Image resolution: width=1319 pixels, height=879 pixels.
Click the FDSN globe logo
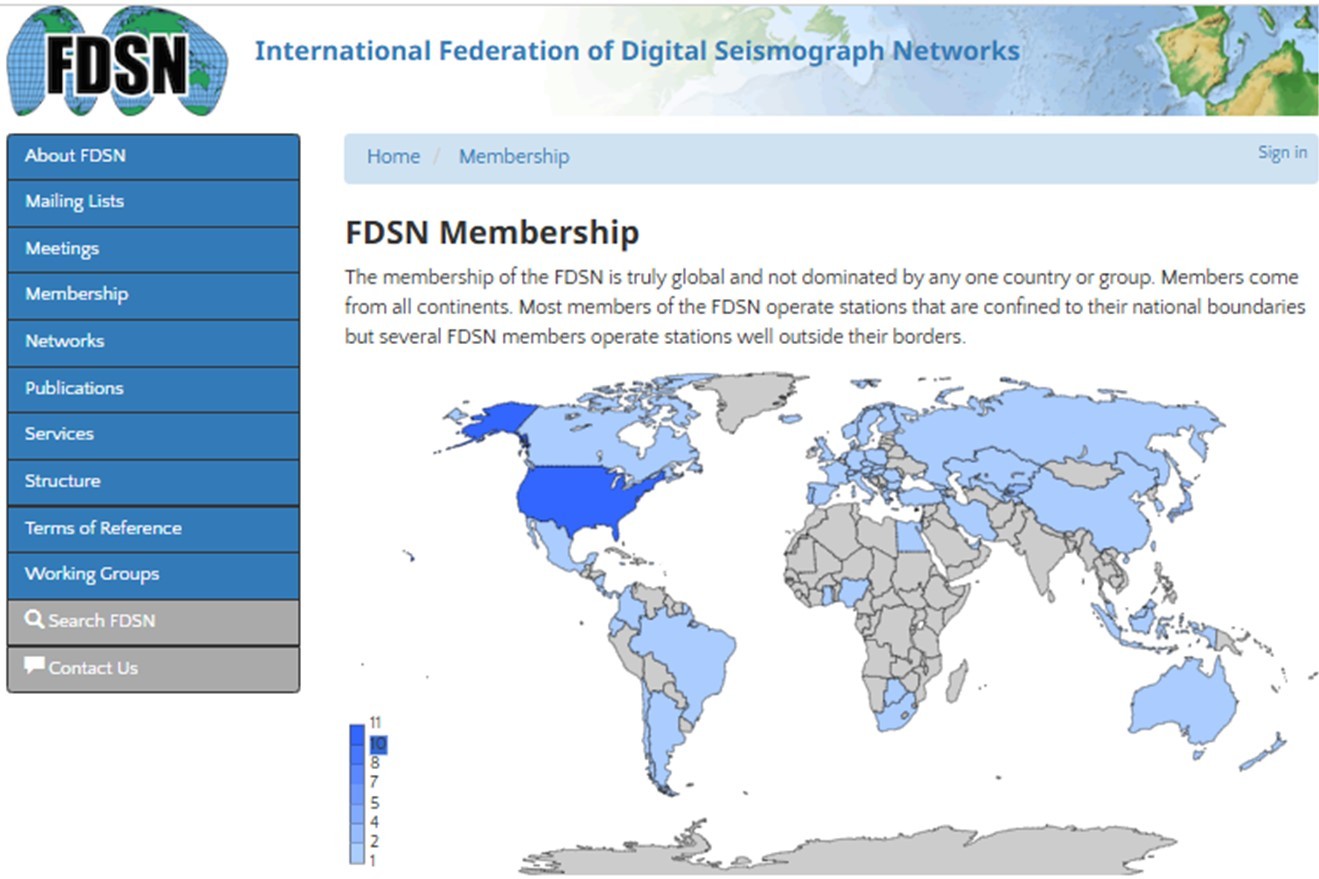(117, 62)
